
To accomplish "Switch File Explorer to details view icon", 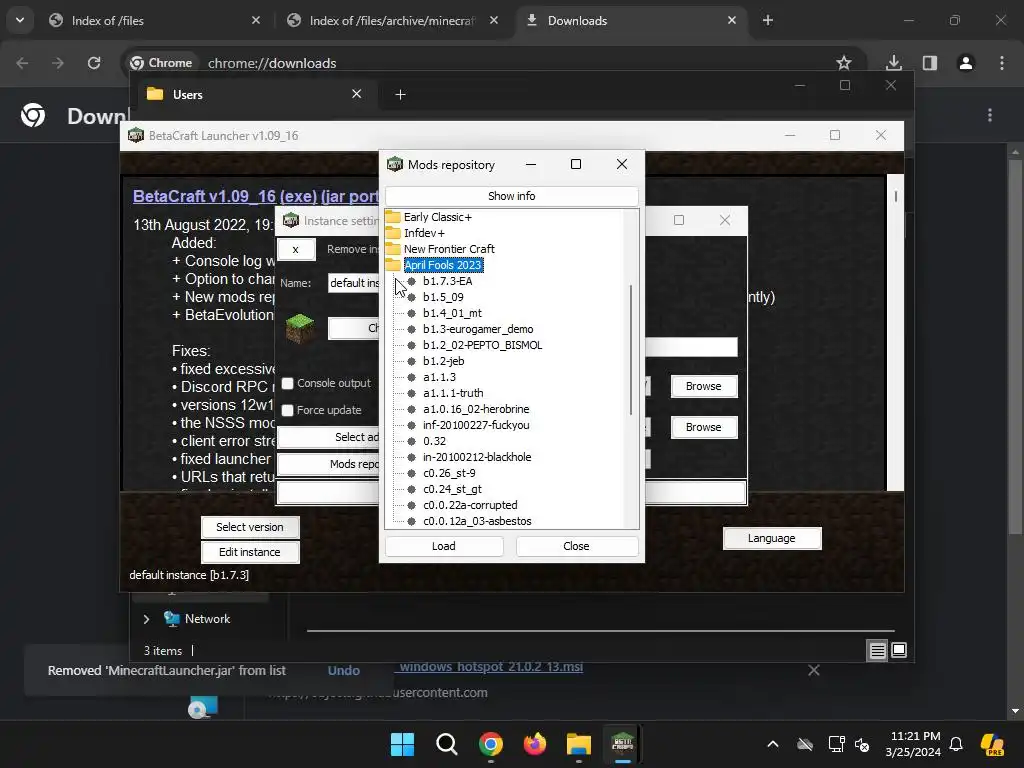I will (878, 650).
